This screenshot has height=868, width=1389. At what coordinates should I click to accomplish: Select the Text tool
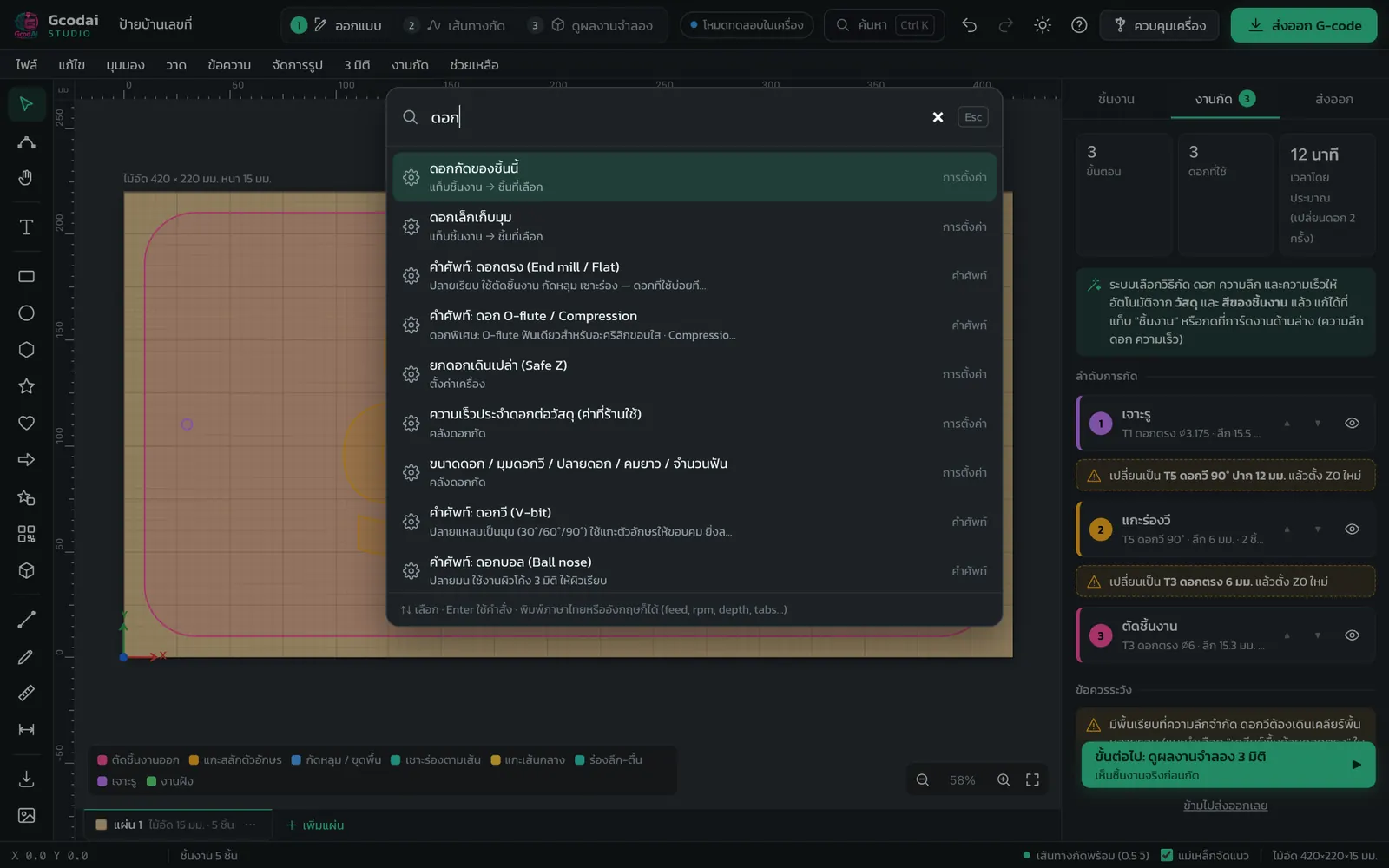point(26,227)
